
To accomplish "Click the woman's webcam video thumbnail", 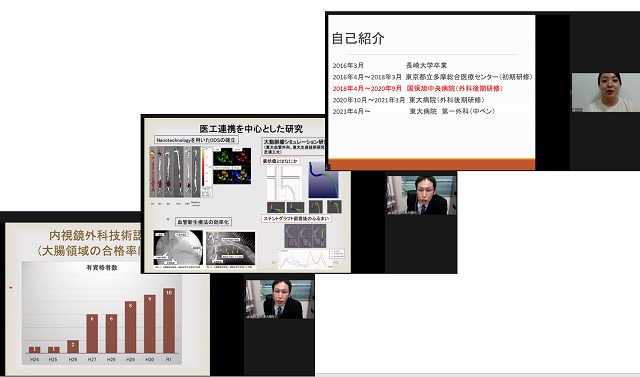I will coord(606,92).
